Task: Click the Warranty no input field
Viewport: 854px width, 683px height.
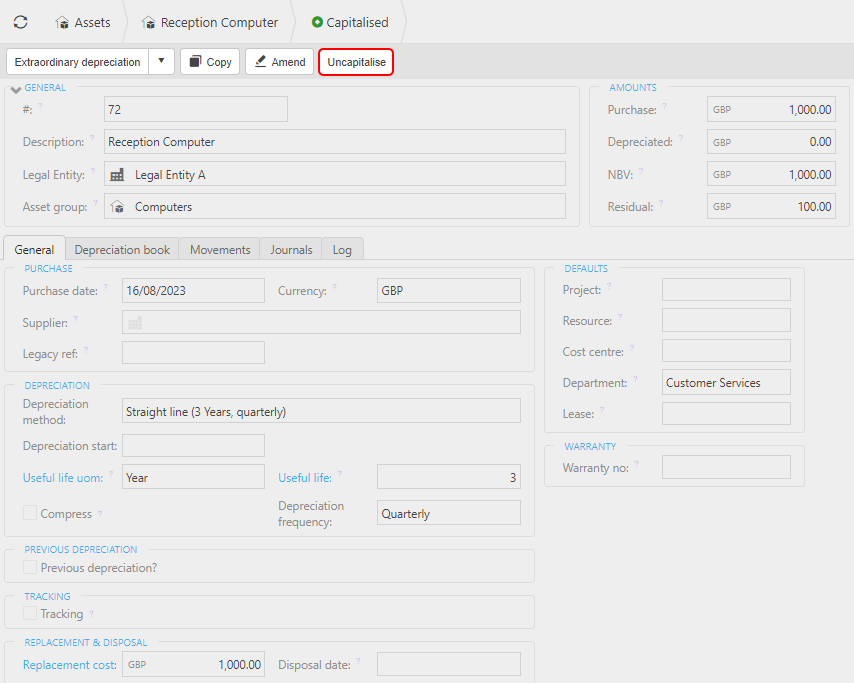Action: tap(726, 467)
